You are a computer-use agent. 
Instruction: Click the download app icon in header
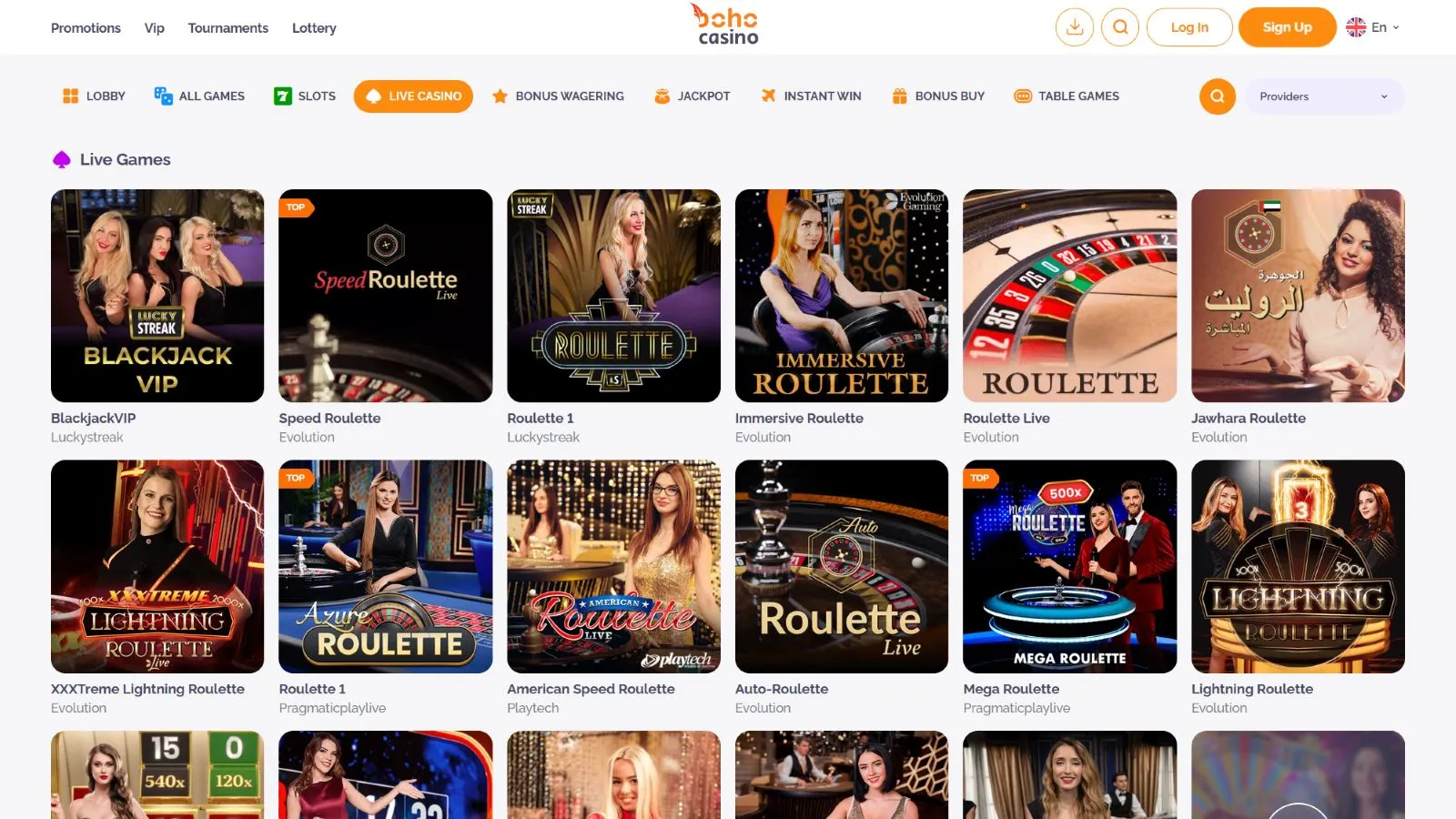pos(1075,27)
